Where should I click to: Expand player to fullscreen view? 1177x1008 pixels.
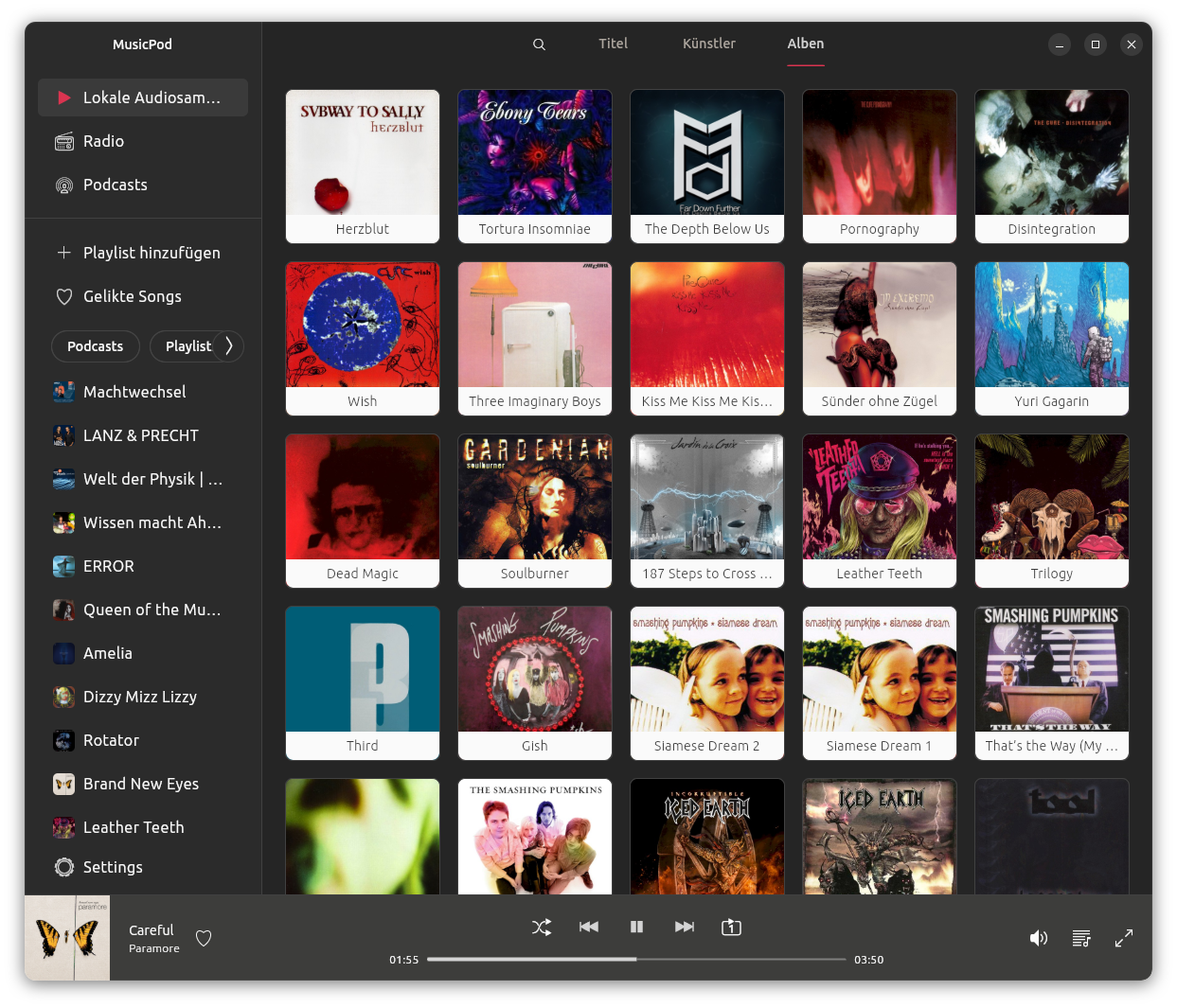(1124, 938)
